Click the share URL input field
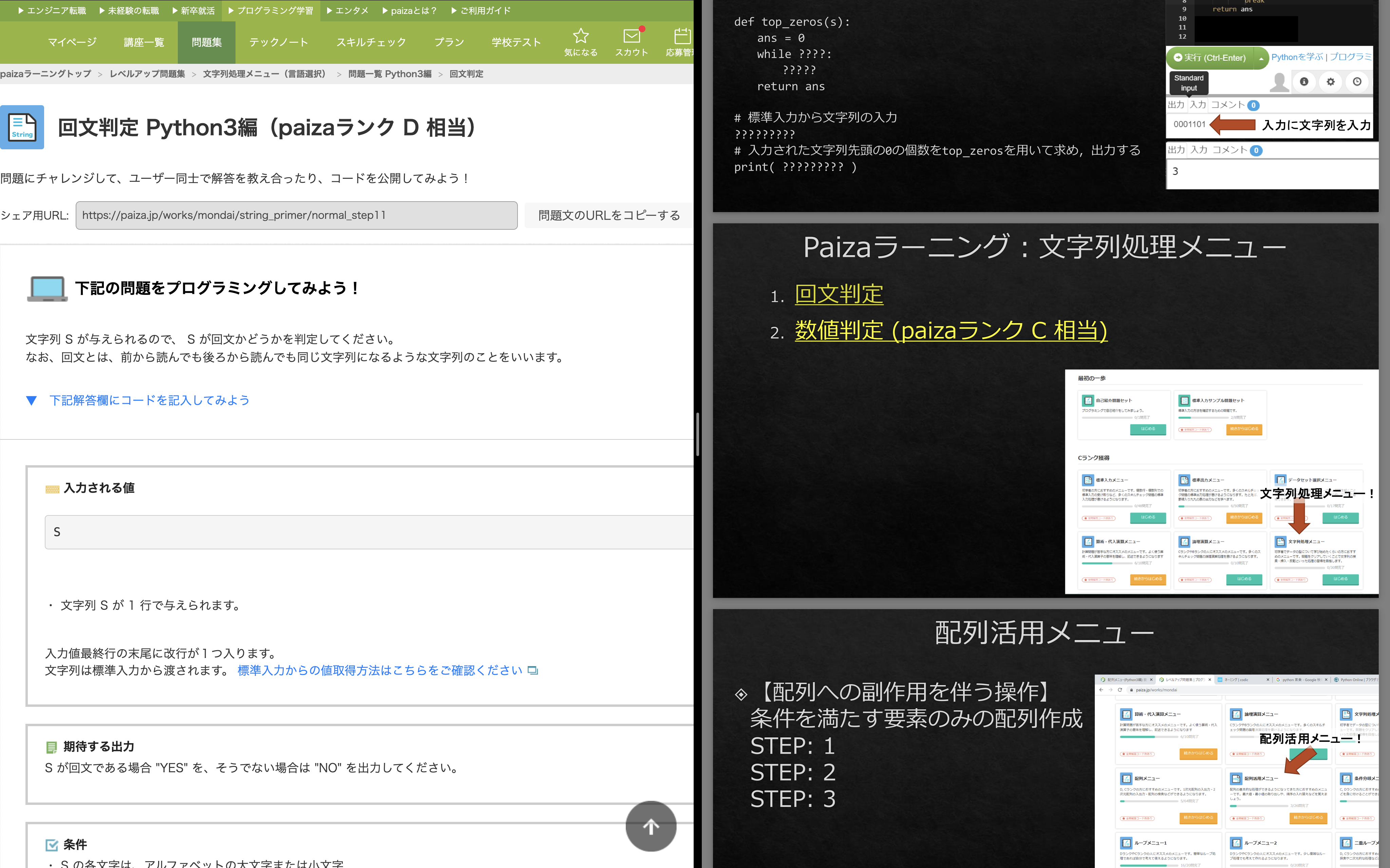The image size is (1390, 868). coord(296,215)
